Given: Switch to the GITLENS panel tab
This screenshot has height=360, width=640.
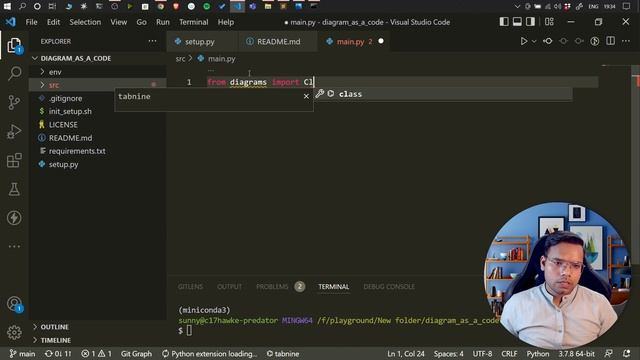Looking at the screenshot, I should (190, 287).
